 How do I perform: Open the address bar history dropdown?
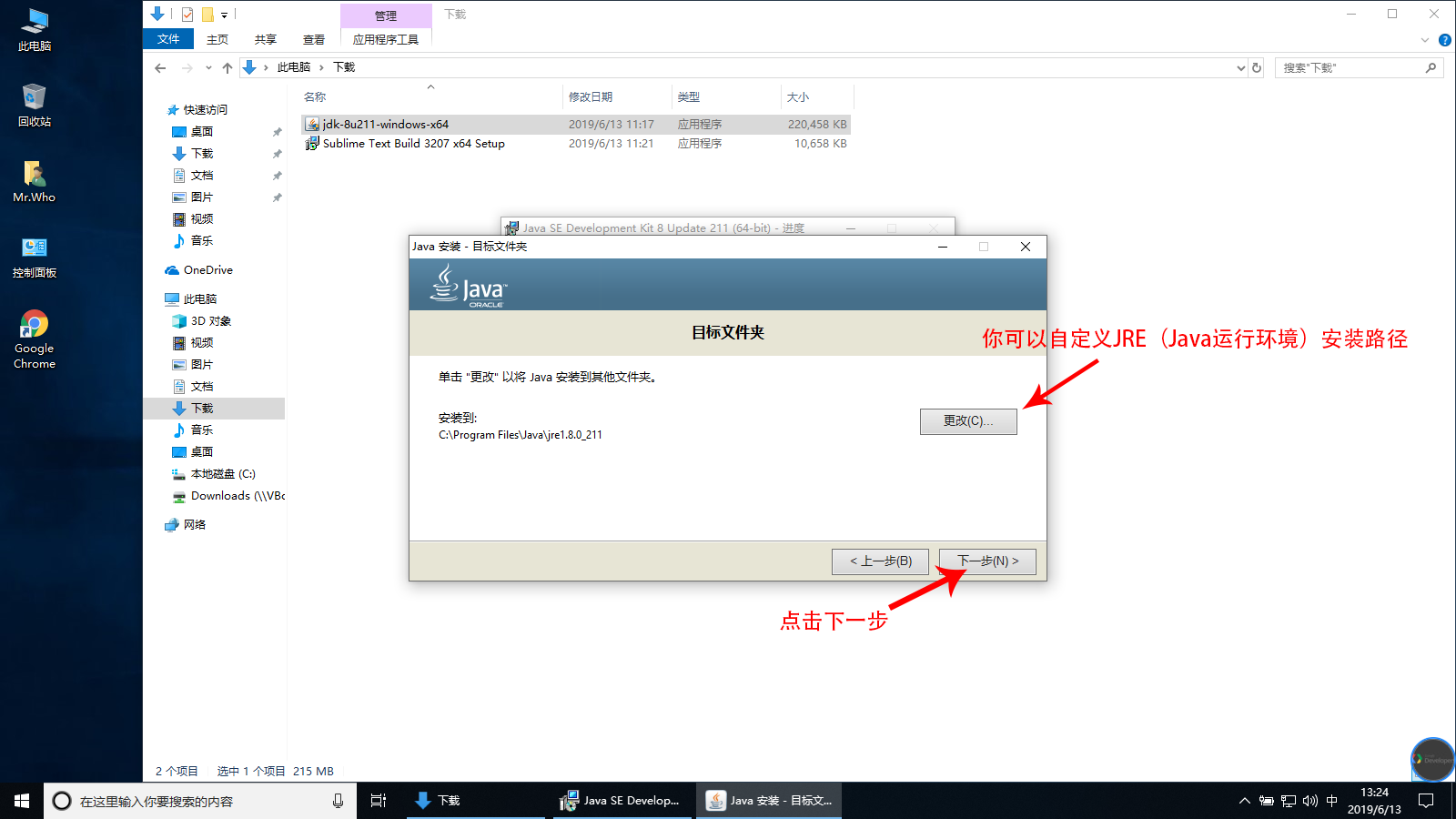point(1240,67)
